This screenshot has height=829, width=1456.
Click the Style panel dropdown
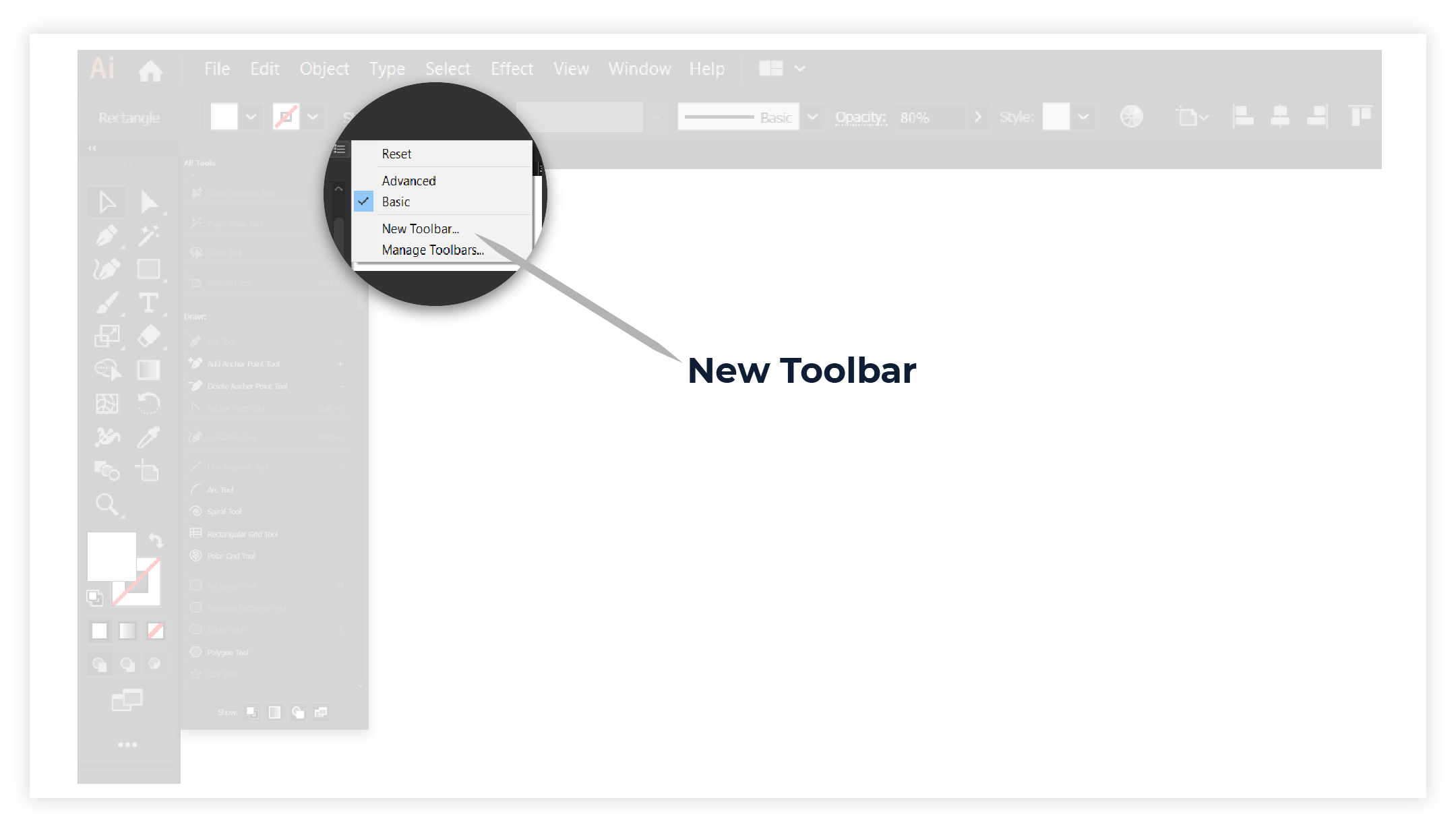coord(1083,117)
